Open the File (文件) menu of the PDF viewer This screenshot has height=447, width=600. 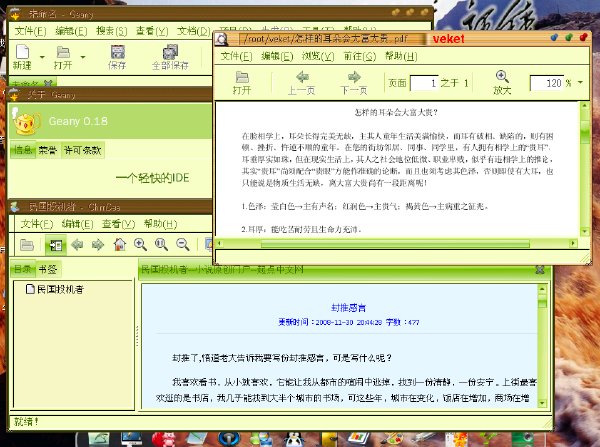pos(236,56)
